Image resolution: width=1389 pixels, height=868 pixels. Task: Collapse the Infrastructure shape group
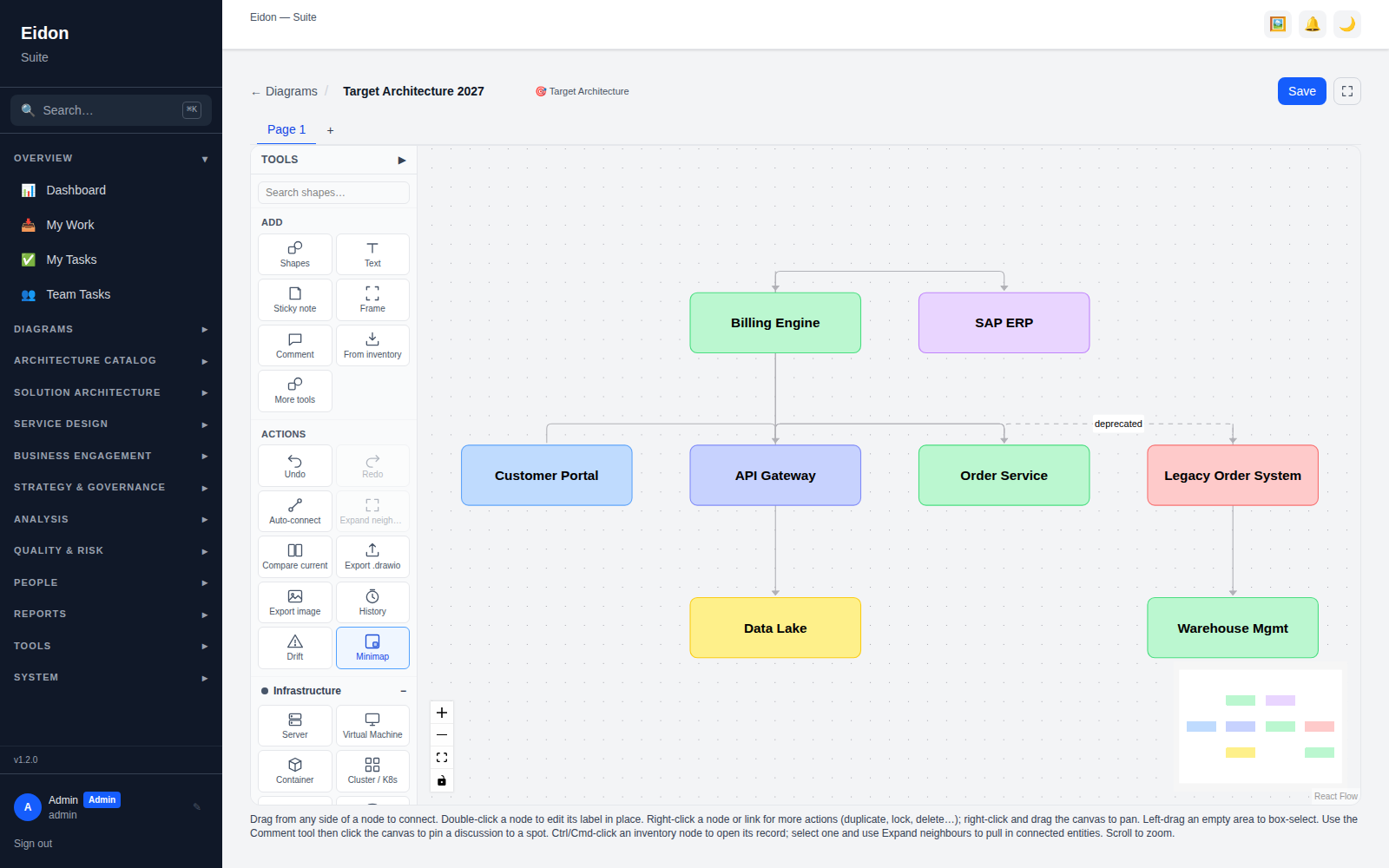pos(404,691)
